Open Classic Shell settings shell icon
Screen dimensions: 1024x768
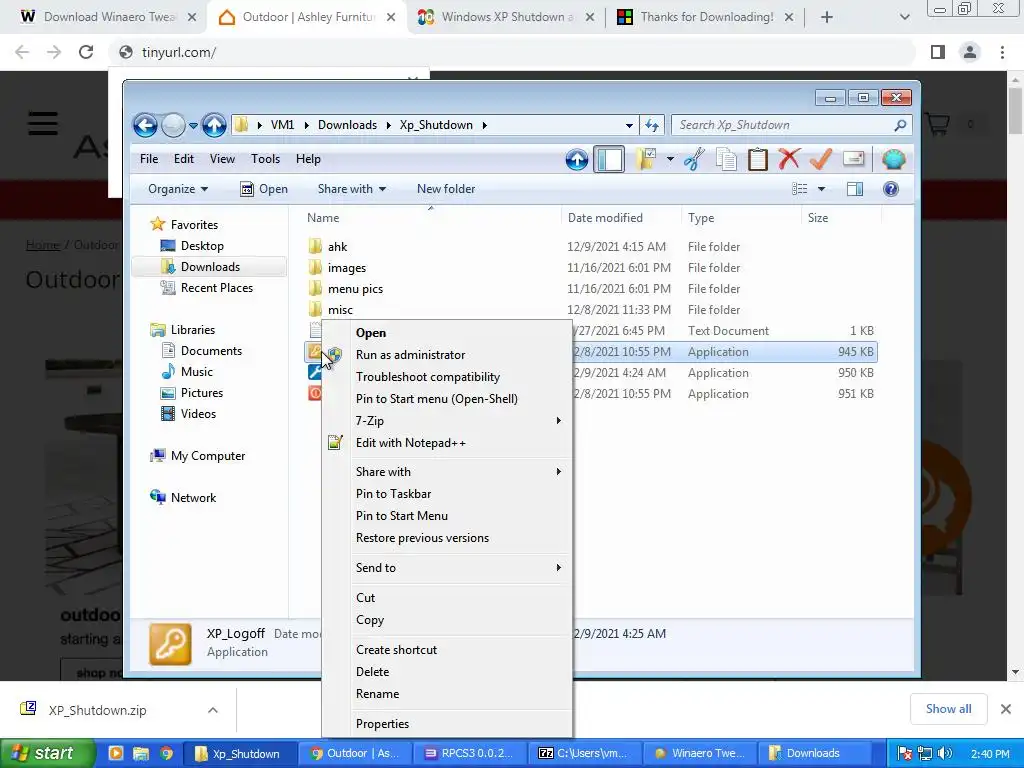point(893,159)
